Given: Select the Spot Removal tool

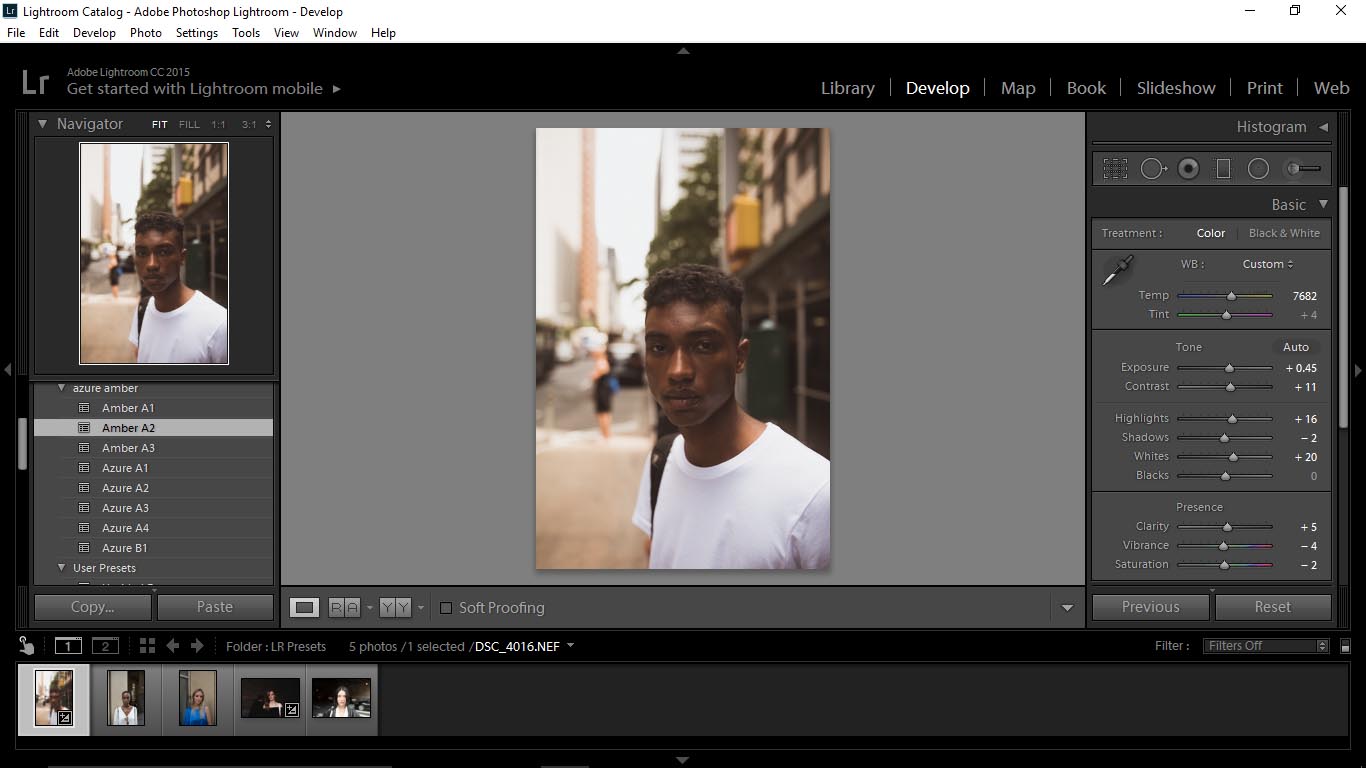Looking at the screenshot, I should click(x=1154, y=169).
